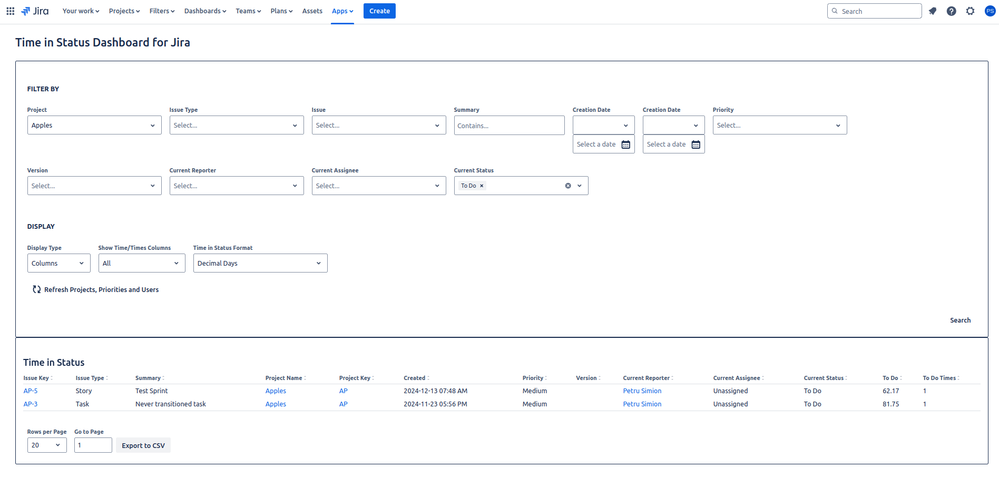
Task: Go to Assets in top navigation
Action: coord(312,11)
